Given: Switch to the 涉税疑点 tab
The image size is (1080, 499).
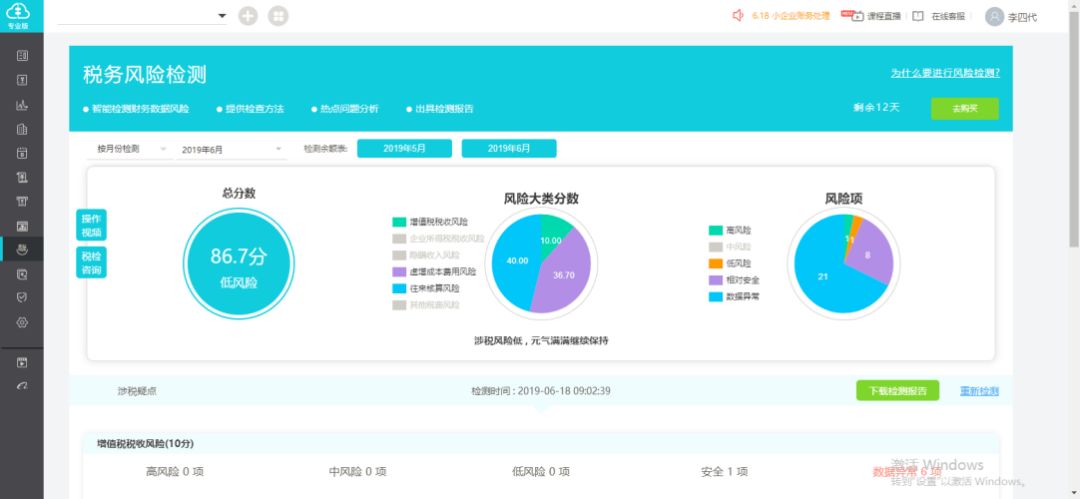Looking at the screenshot, I should coord(137,391).
